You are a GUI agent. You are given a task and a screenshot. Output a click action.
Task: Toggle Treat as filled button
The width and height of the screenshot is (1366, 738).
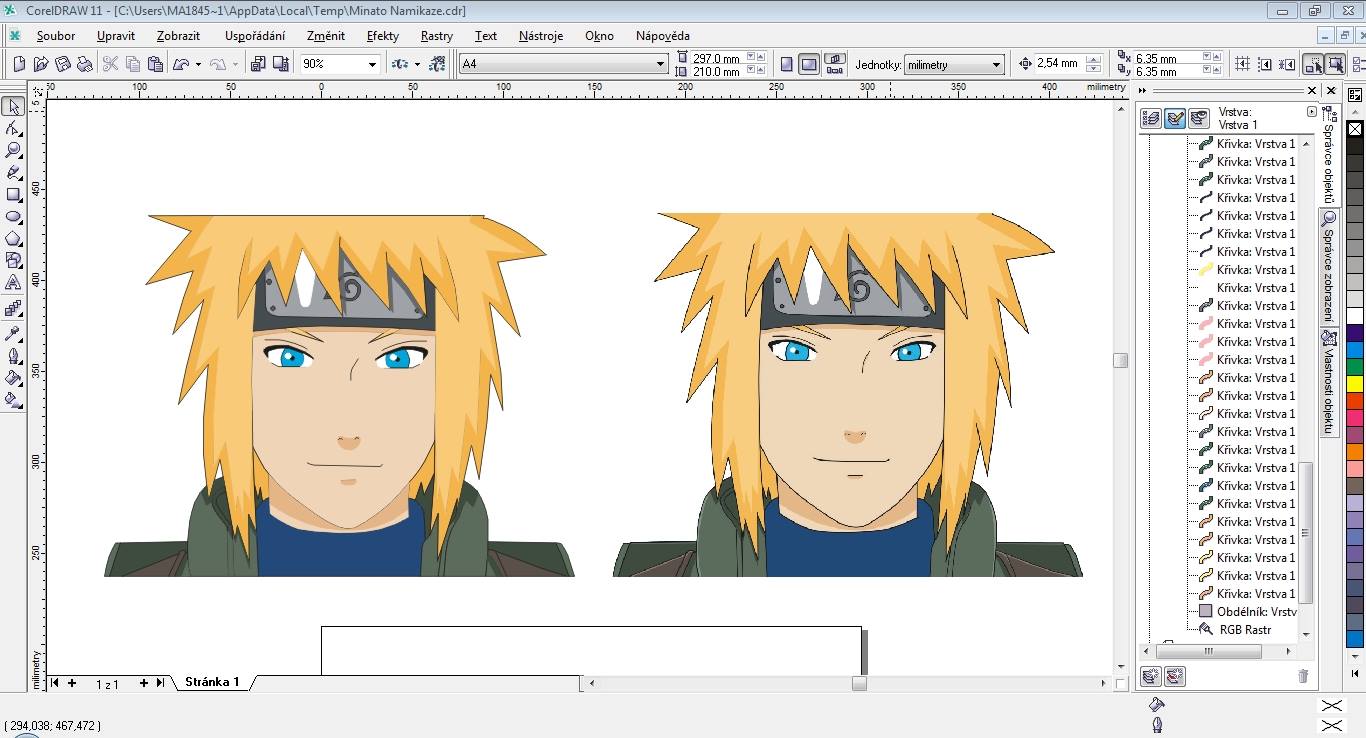coord(1335,64)
